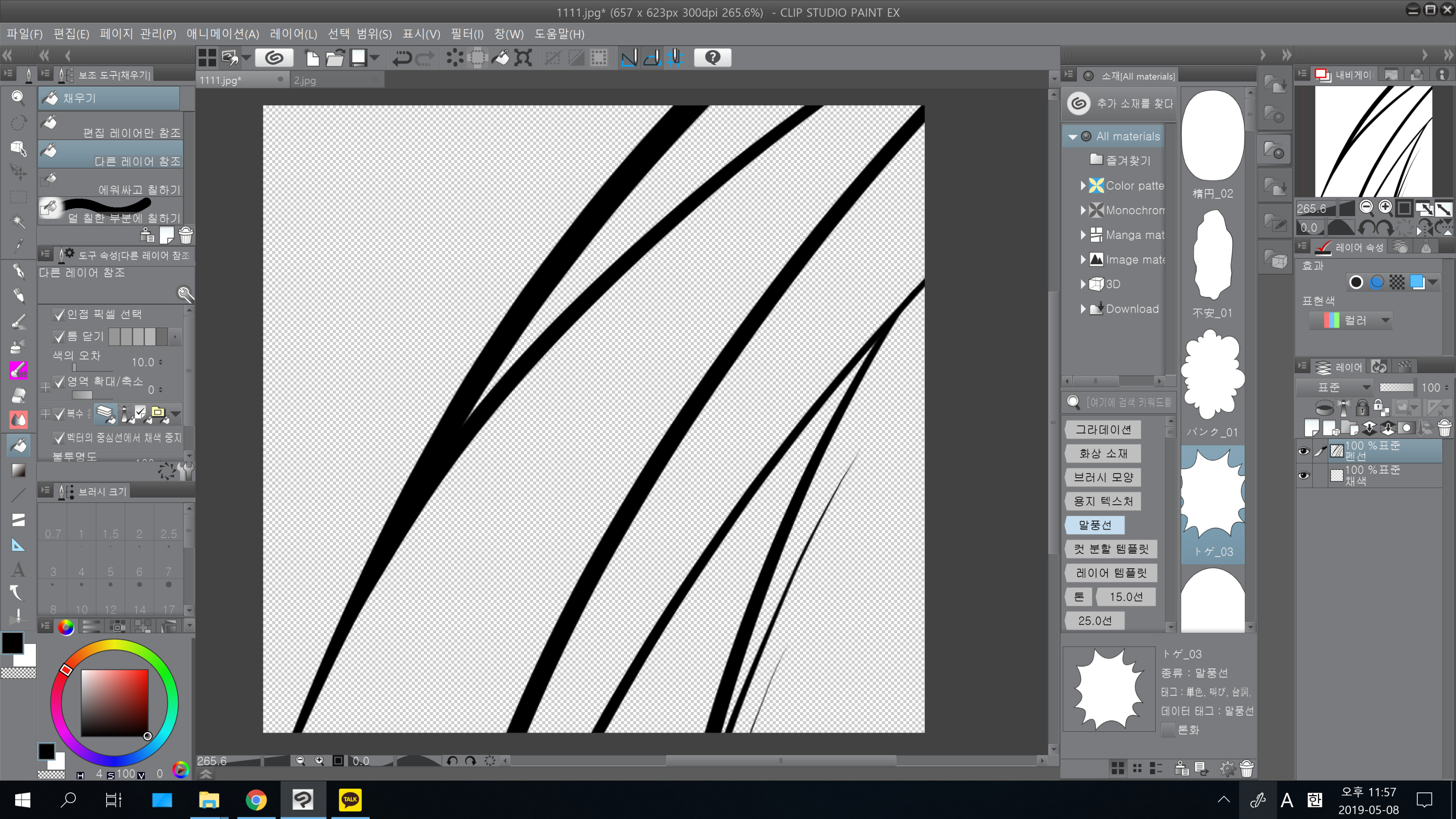
Task: Click the Undo arrow in command bar
Action: (402, 58)
